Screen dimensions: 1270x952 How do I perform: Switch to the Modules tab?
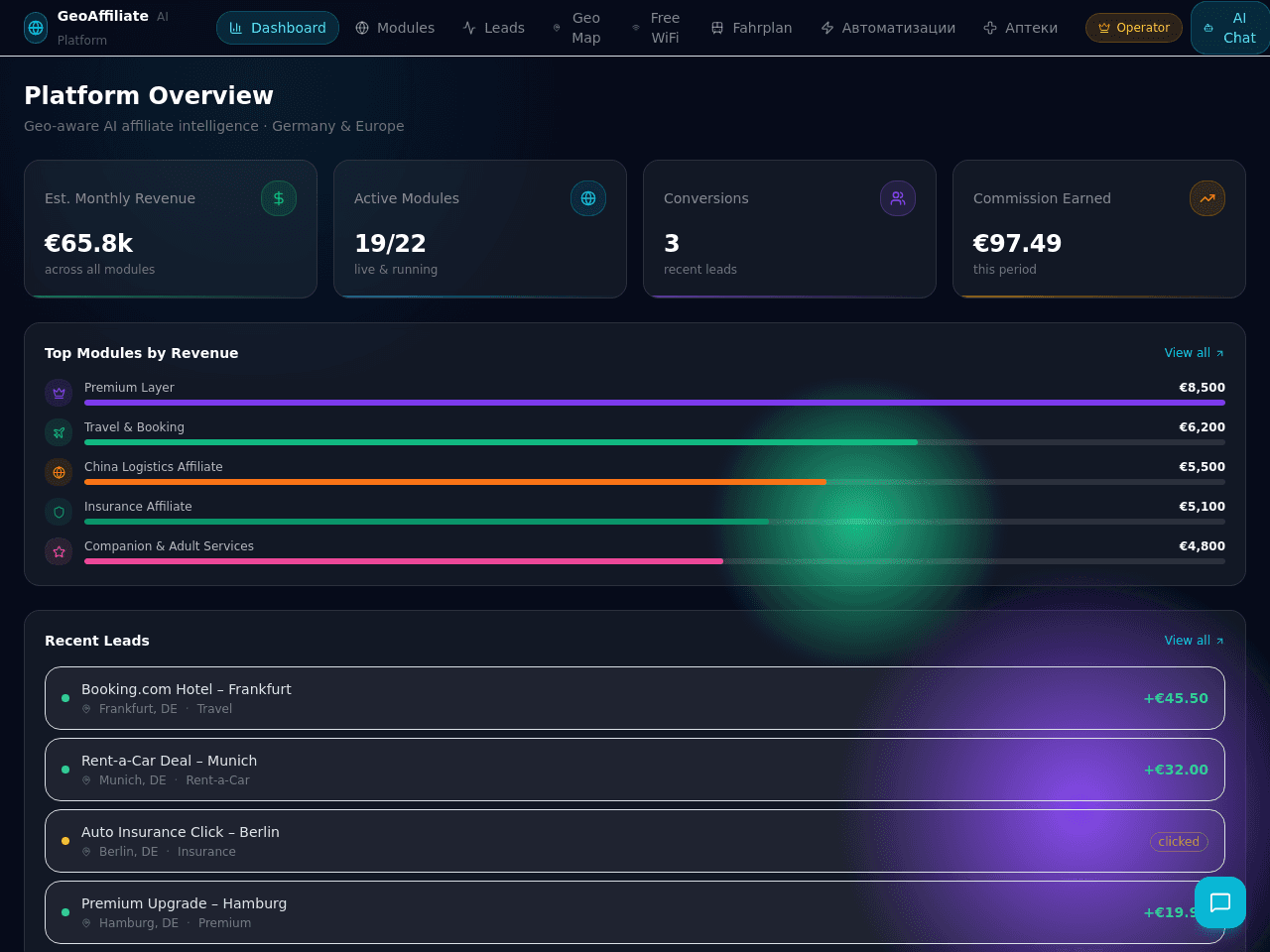click(x=395, y=28)
